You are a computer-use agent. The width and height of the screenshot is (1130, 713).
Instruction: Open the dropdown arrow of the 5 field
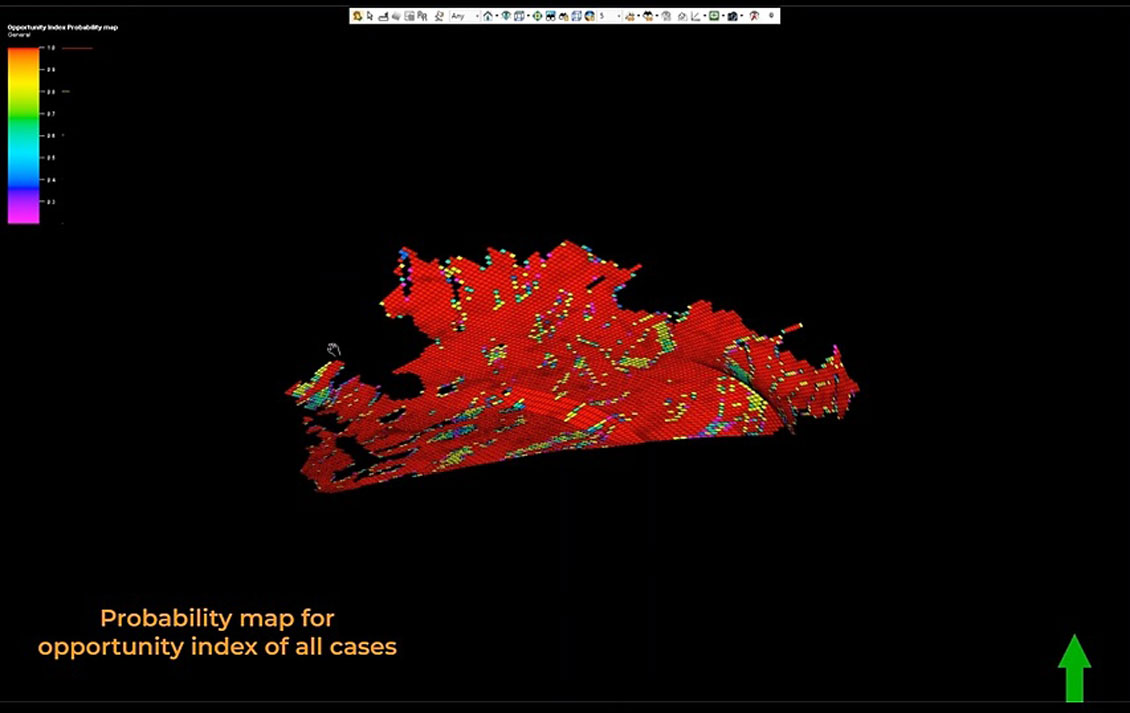(x=618, y=16)
